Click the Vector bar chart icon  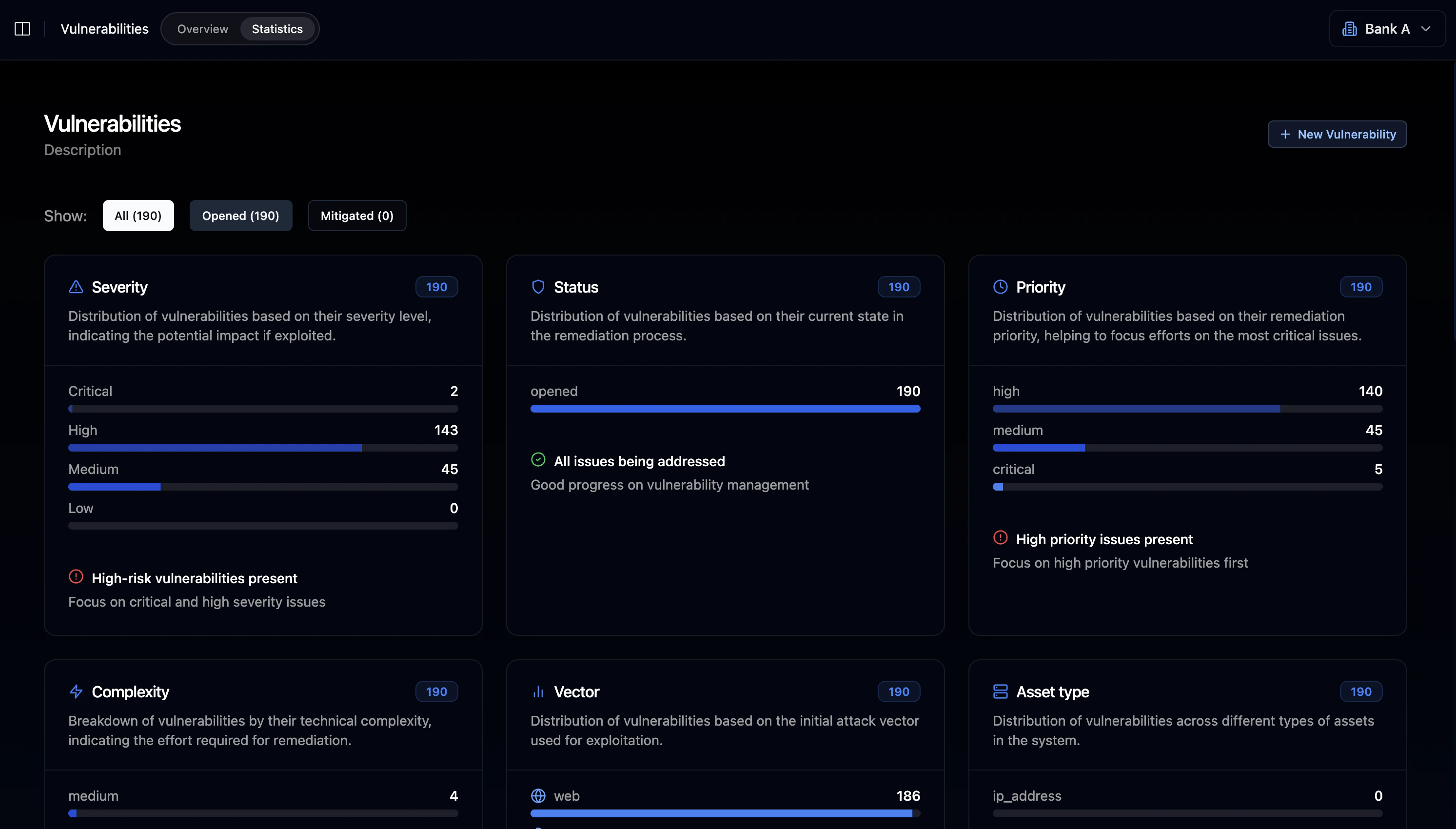pyautogui.click(x=538, y=692)
